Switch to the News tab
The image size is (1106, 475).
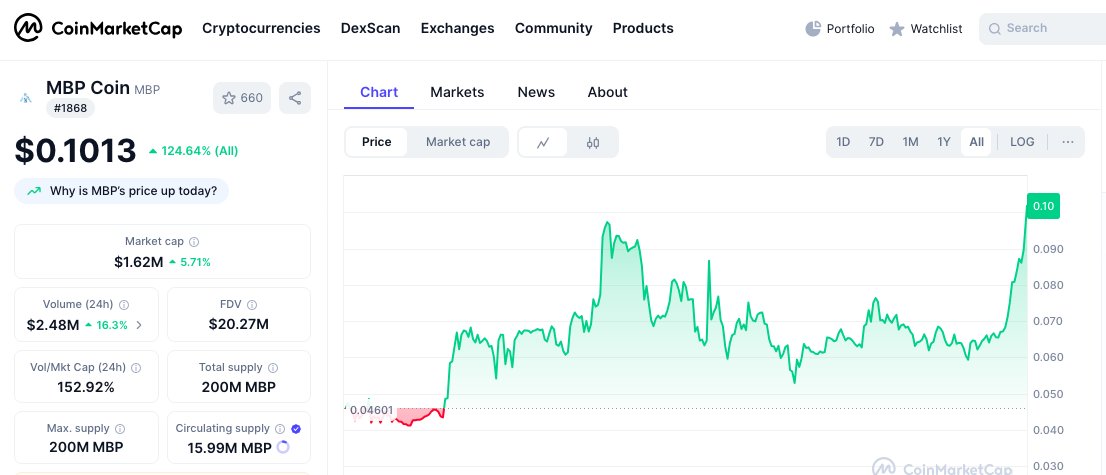[x=536, y=92]
